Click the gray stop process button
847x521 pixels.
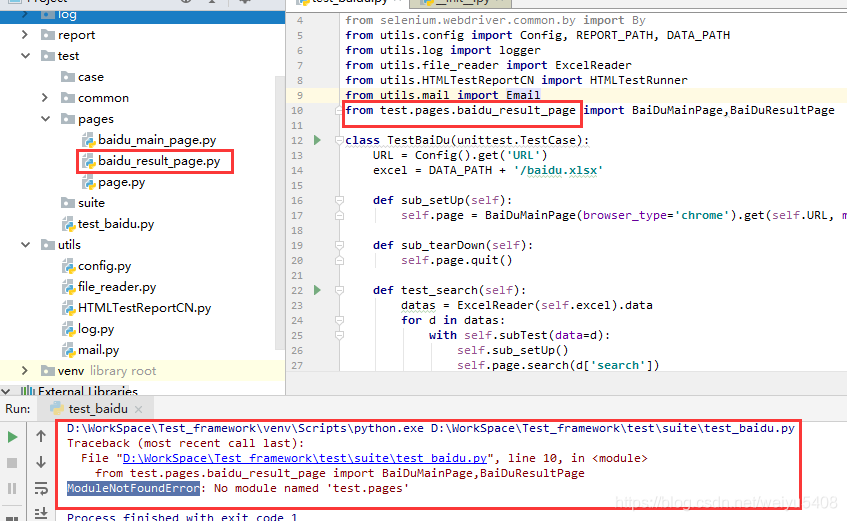(x=12, y=463)
